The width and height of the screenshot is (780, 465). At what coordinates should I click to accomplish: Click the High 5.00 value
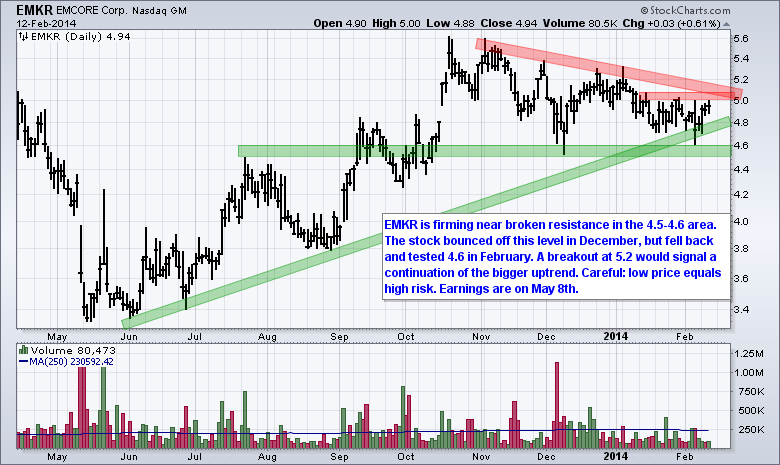[396, 23]
